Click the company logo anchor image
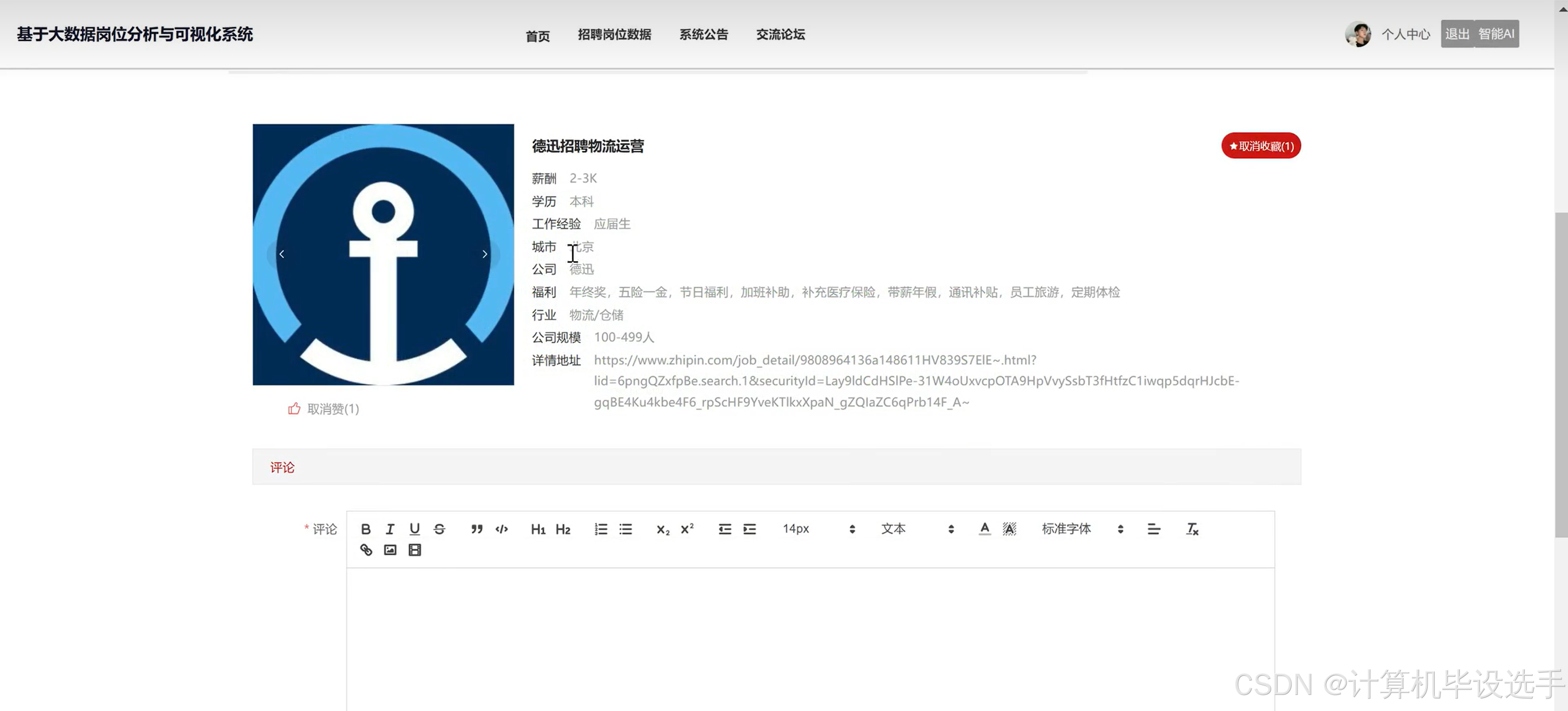Screen dimensions: 1568x711 (x=383, y=254)
